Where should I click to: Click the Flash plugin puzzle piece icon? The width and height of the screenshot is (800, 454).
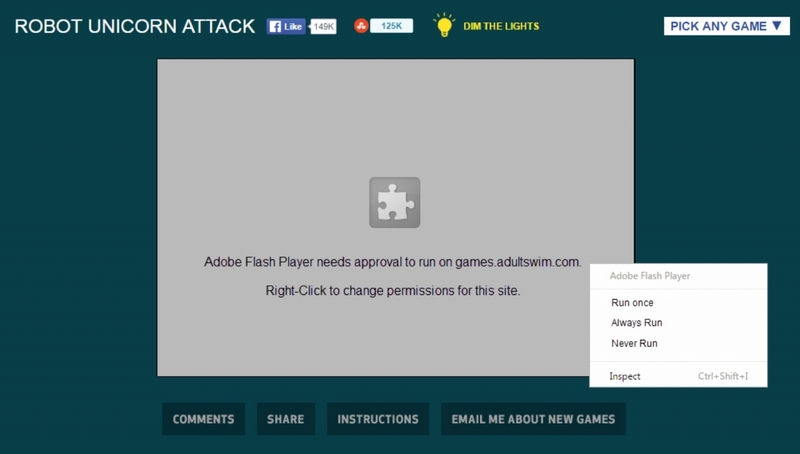point(394,203)
